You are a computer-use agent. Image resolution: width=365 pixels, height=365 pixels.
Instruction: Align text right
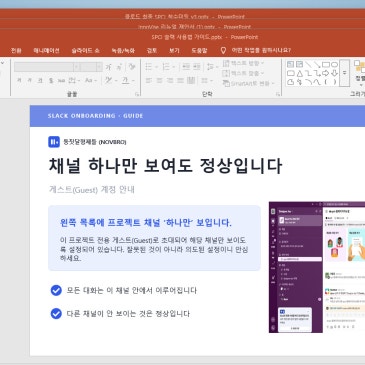pos(170,80)
